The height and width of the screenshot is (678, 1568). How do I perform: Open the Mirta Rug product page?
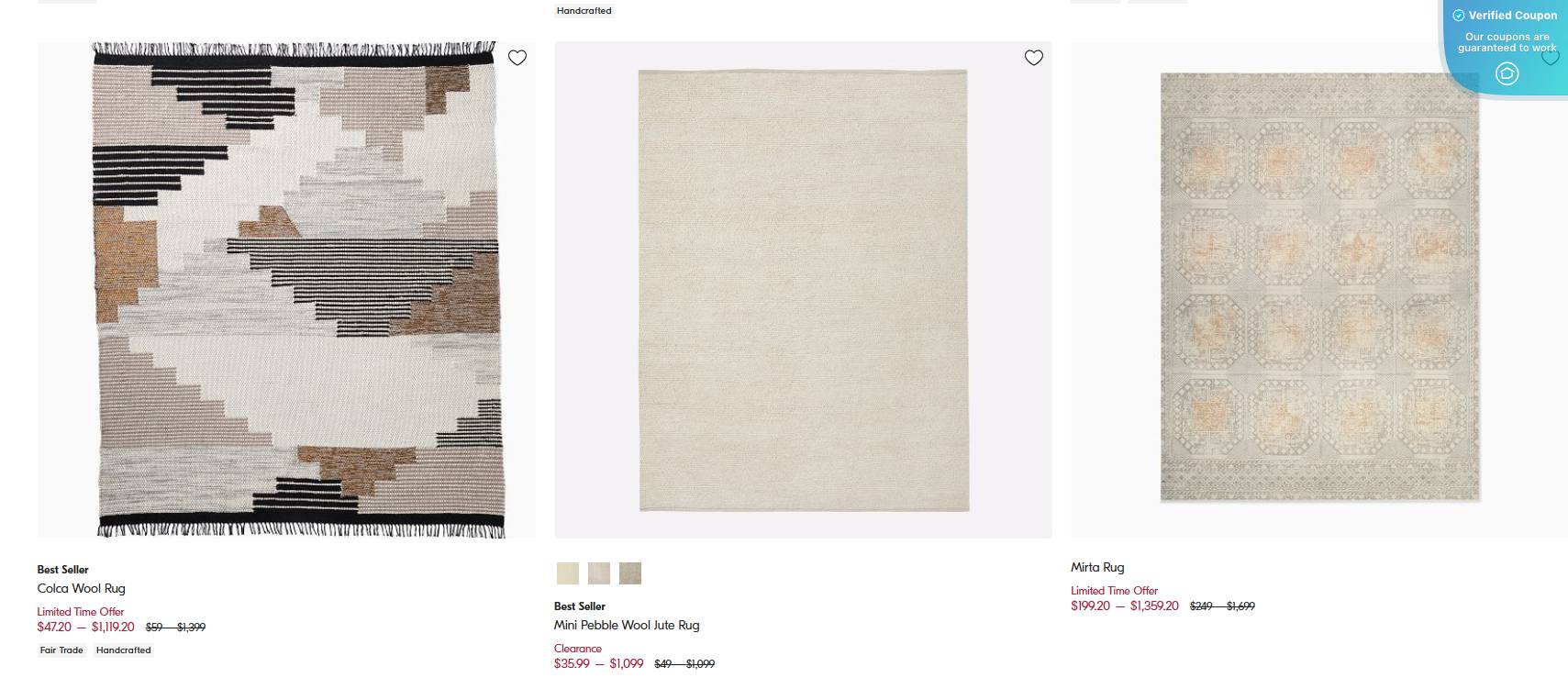(x=1098, y=567)
